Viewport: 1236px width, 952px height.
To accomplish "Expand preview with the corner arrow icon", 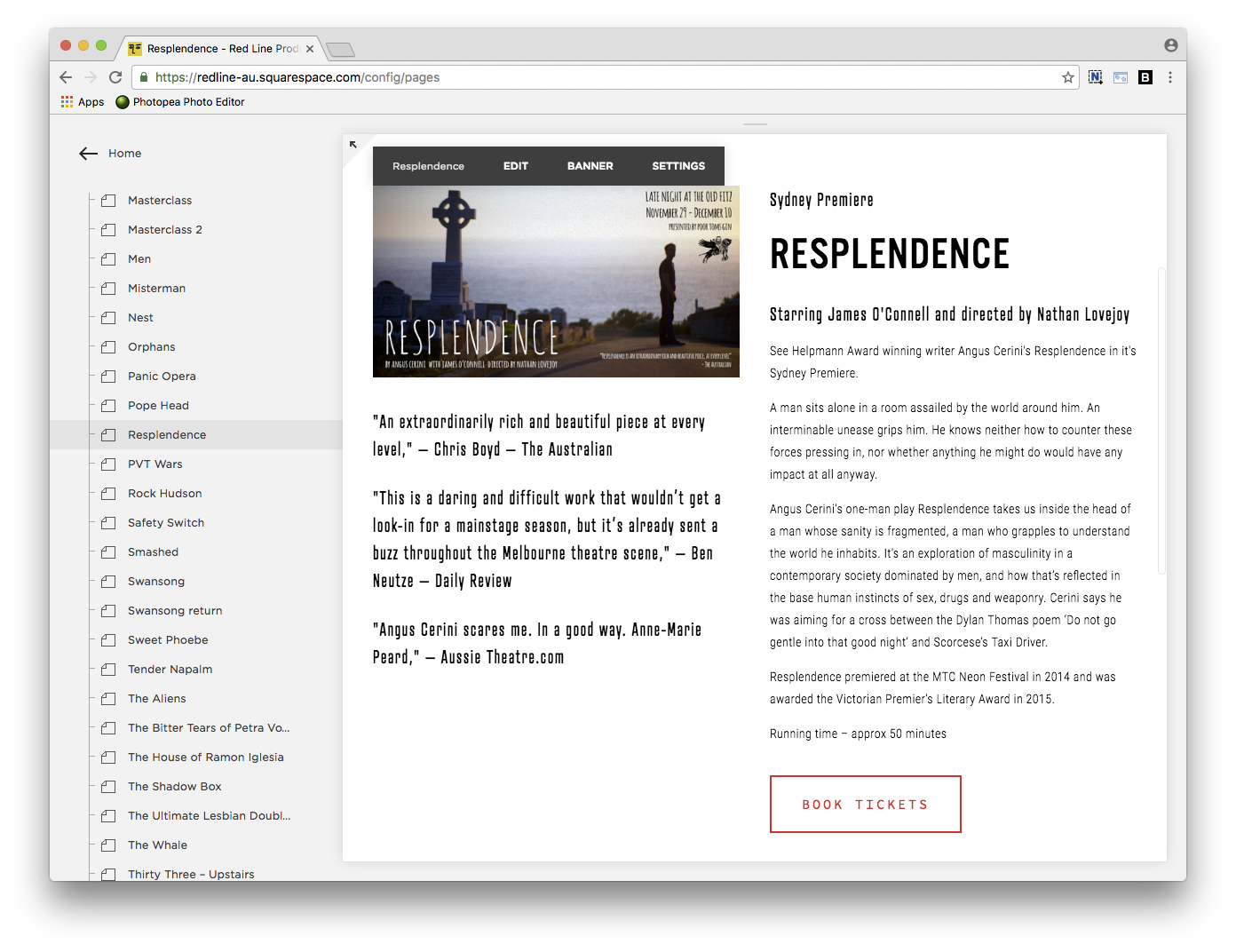I will [353, 144].
